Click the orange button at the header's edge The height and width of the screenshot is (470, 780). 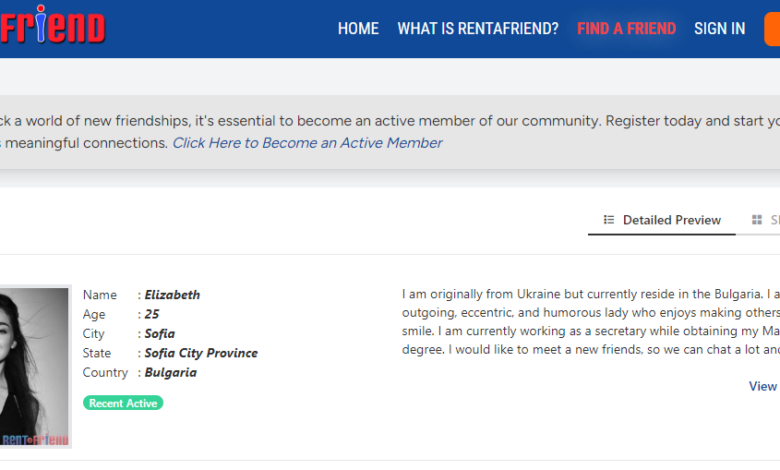[x=772, y=29]
